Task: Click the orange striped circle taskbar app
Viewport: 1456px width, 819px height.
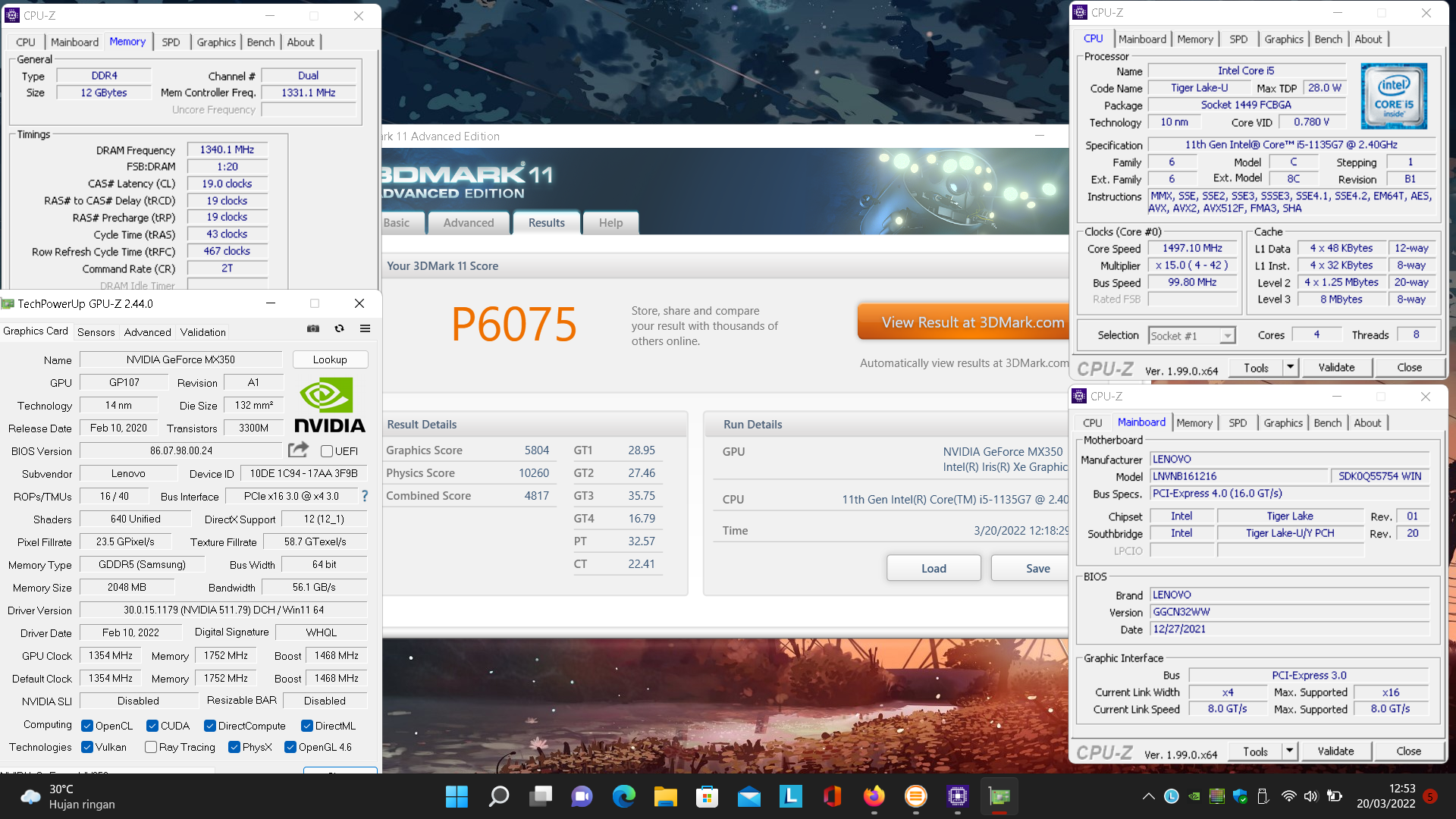Action: [915, 796]
